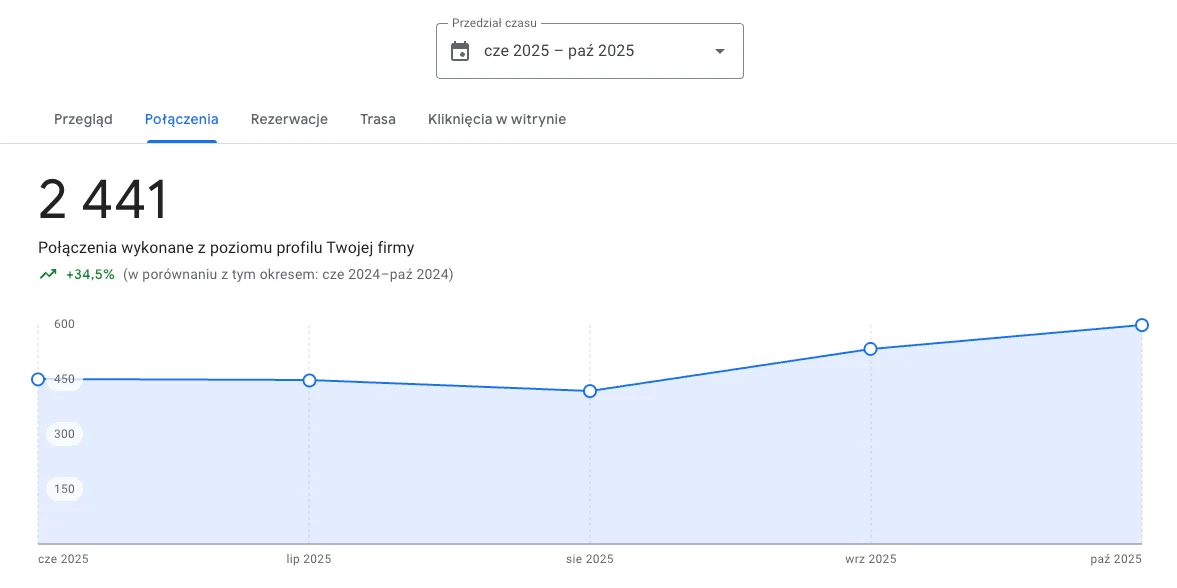Click the 150 y-axis label
This screenshot has height=588, width=1177.
point(64,489)
